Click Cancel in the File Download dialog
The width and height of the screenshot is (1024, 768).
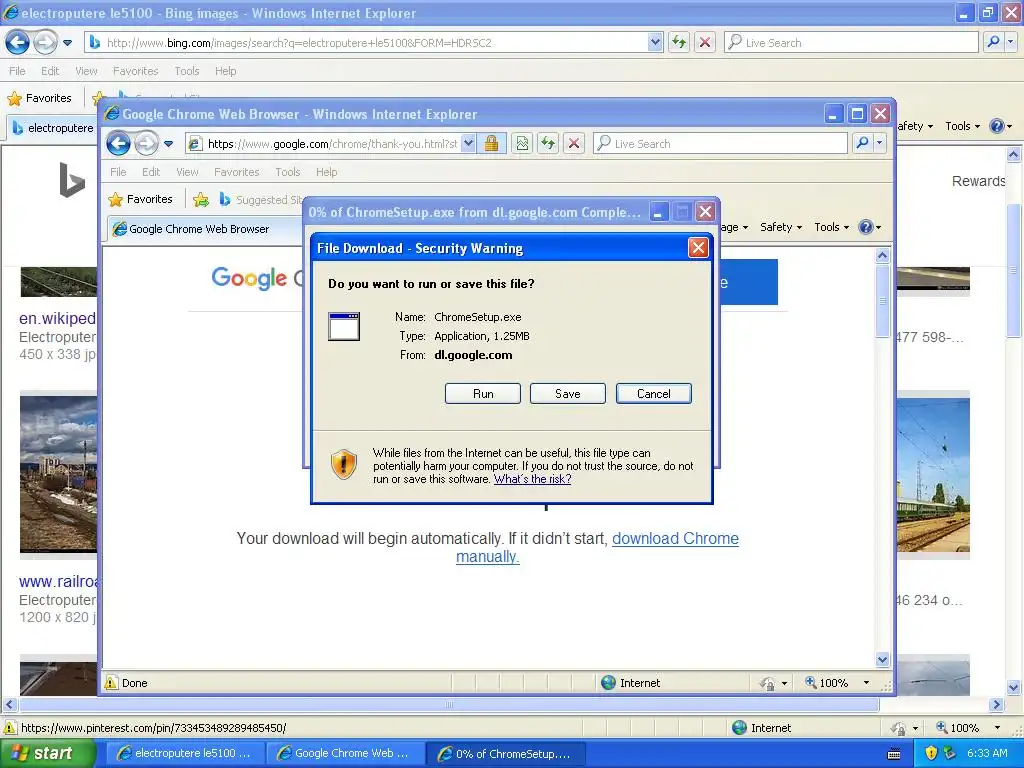[654, 394]
